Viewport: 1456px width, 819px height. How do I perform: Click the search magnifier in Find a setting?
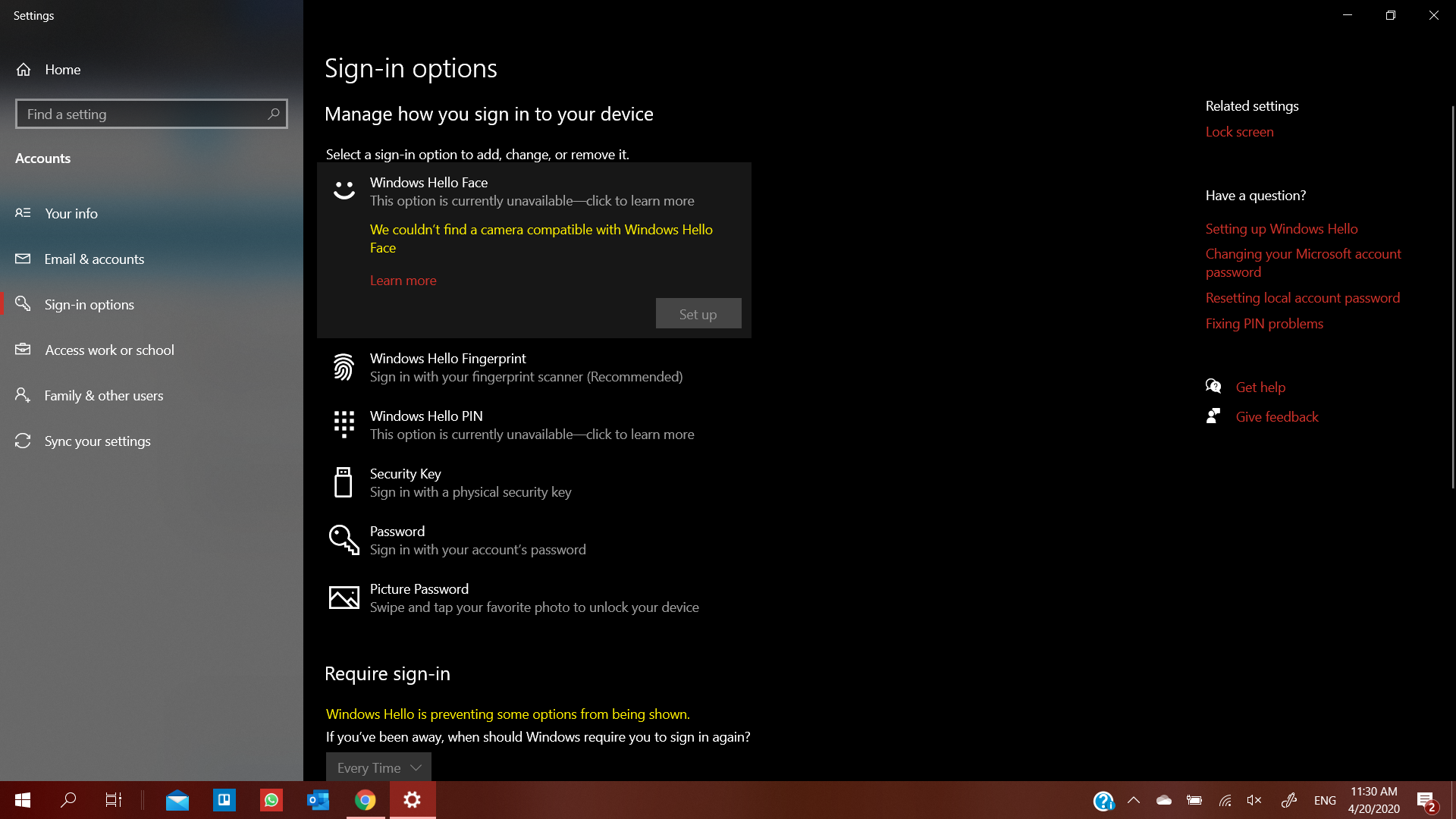[274, 114]
